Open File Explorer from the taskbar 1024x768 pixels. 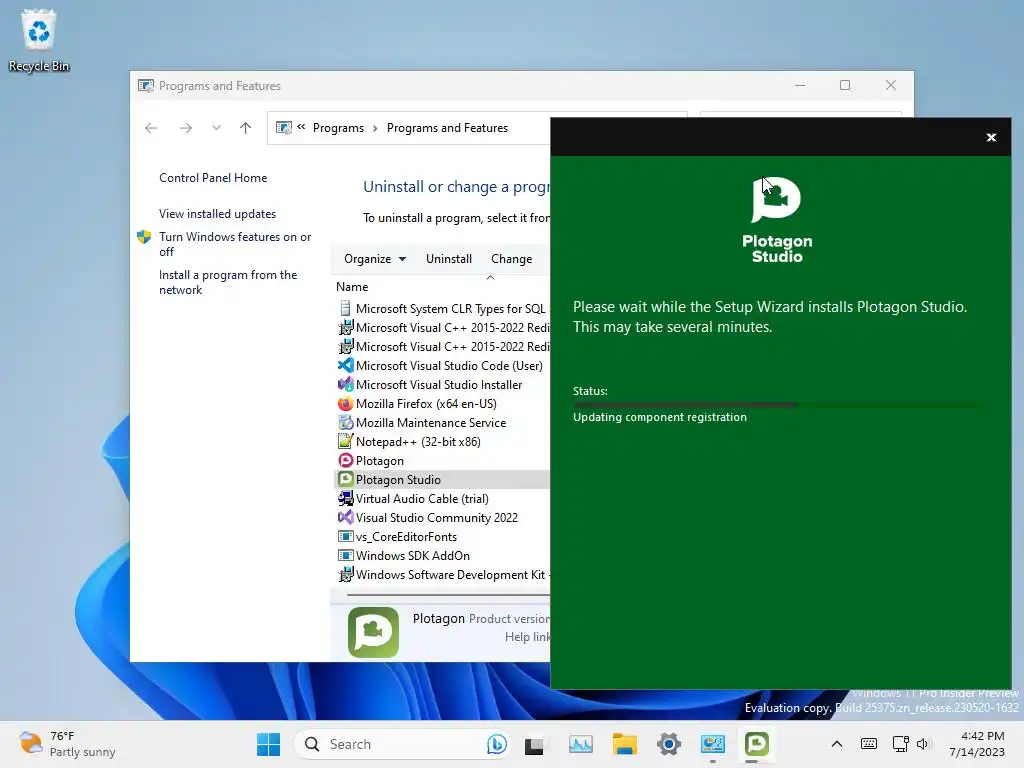pyautogui.click(x=624, y=744)
